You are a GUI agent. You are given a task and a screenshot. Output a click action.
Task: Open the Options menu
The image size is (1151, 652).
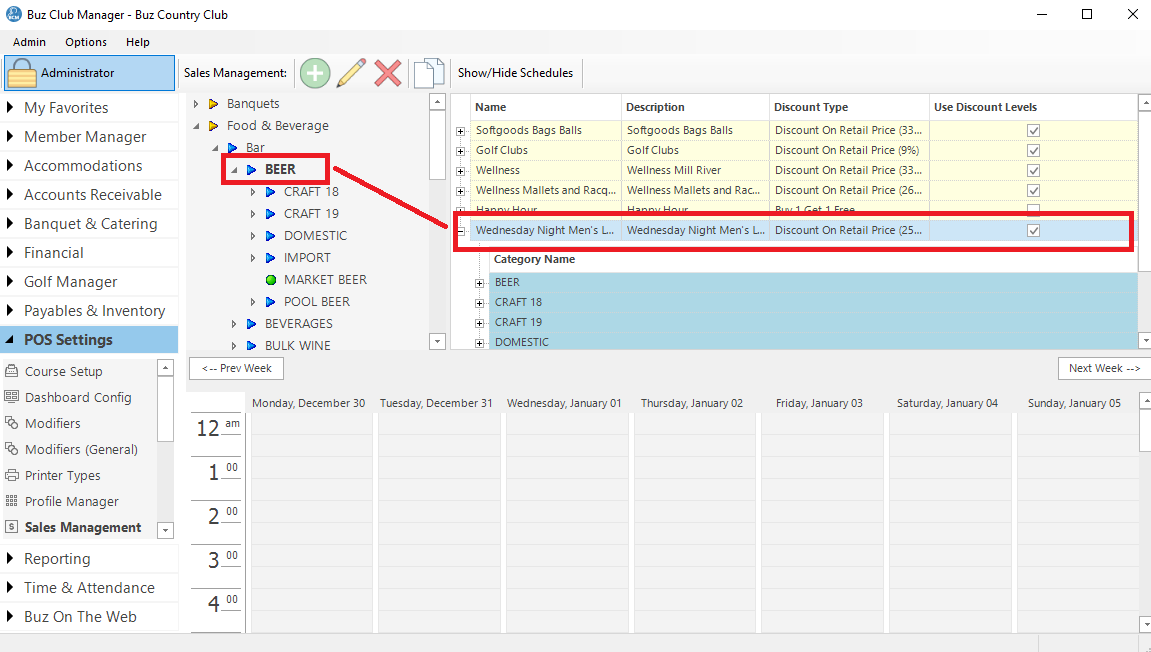(x=86, y=42)
